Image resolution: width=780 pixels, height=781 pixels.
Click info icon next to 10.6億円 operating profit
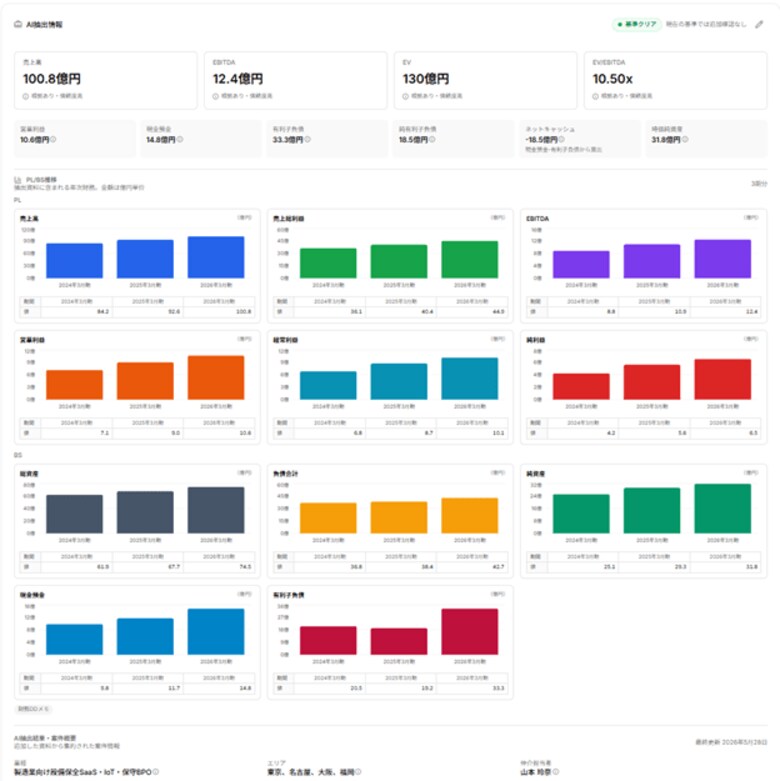tap(53, 139)
